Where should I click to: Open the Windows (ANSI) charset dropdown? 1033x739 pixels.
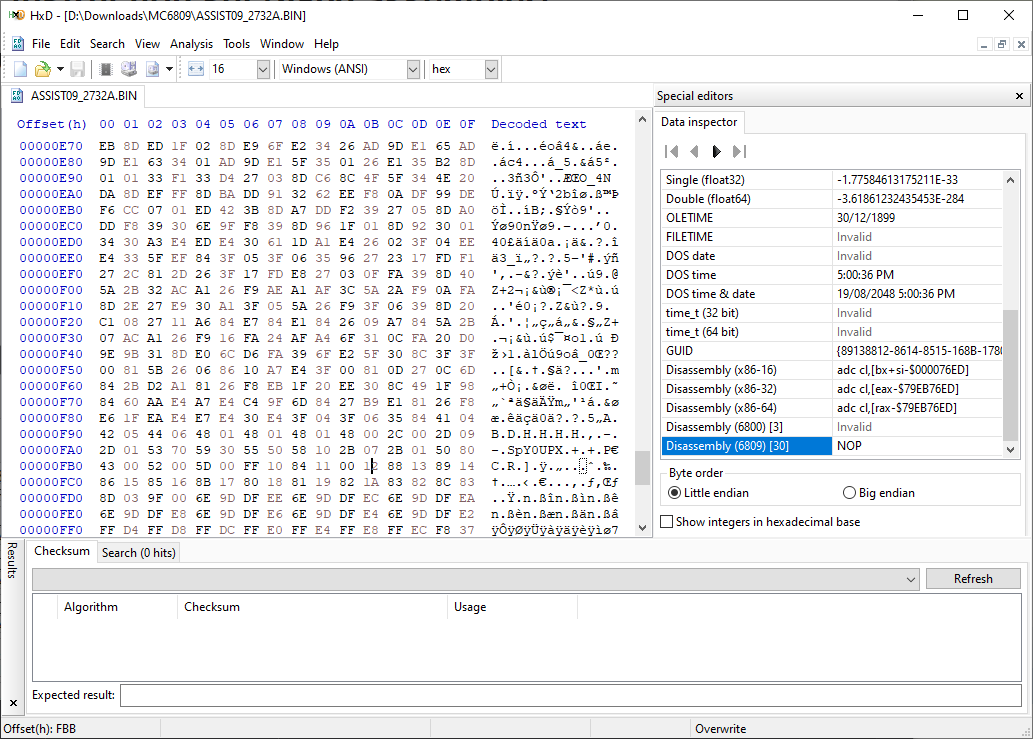pyautogui.click(x=413, y=69)
